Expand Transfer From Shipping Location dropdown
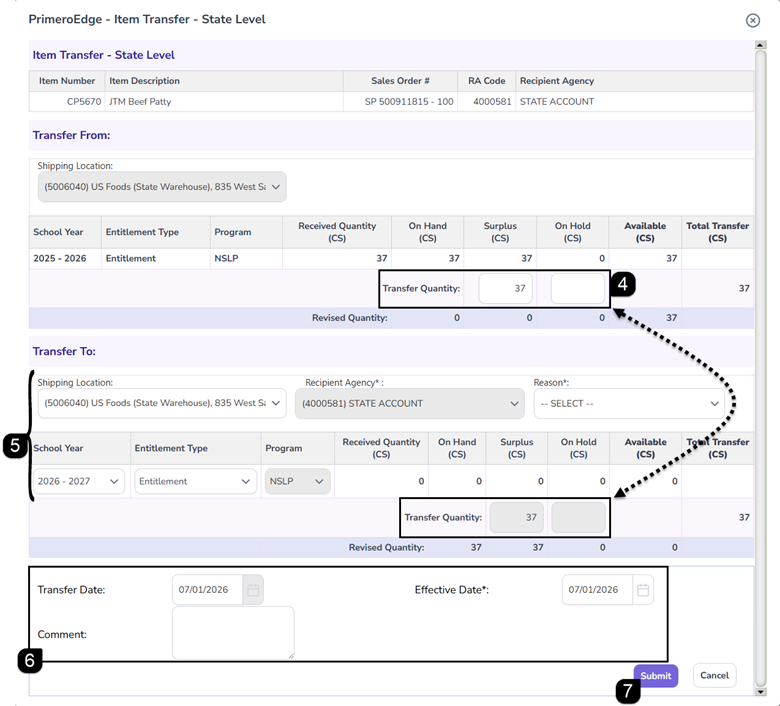780x706 pixels. [x=162, y=187]
